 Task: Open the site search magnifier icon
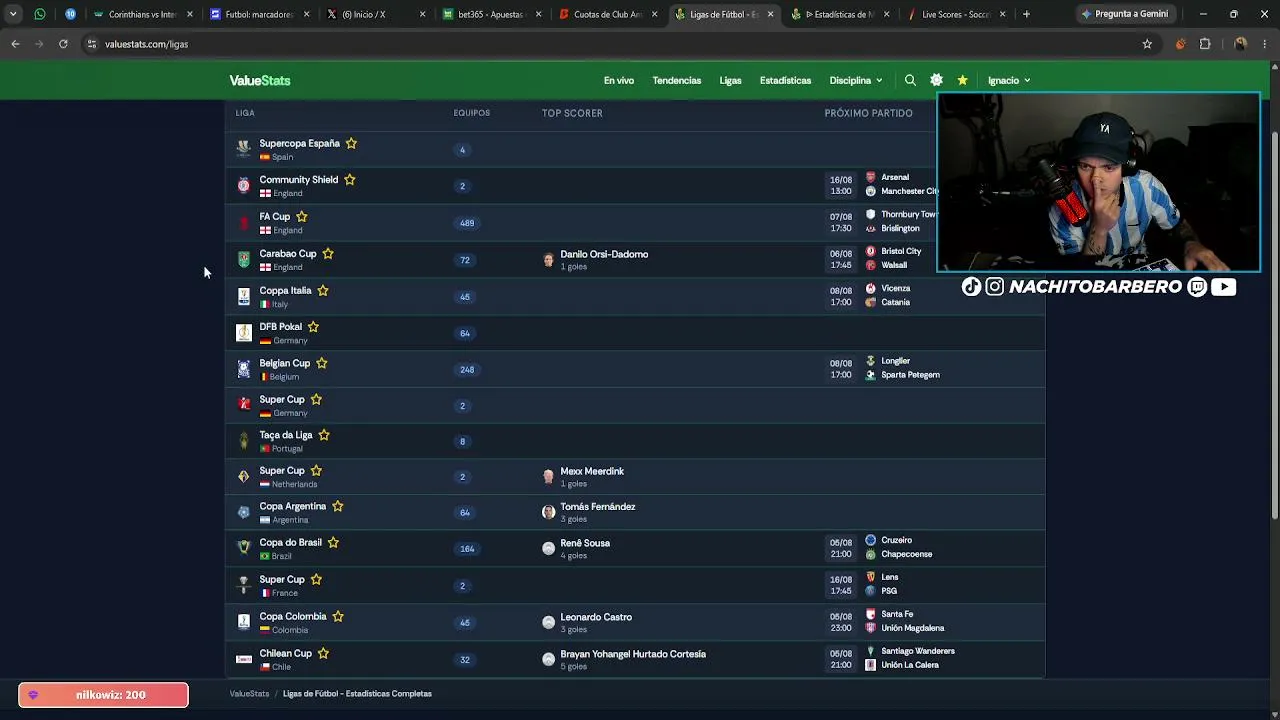click(x=910, y=80)
